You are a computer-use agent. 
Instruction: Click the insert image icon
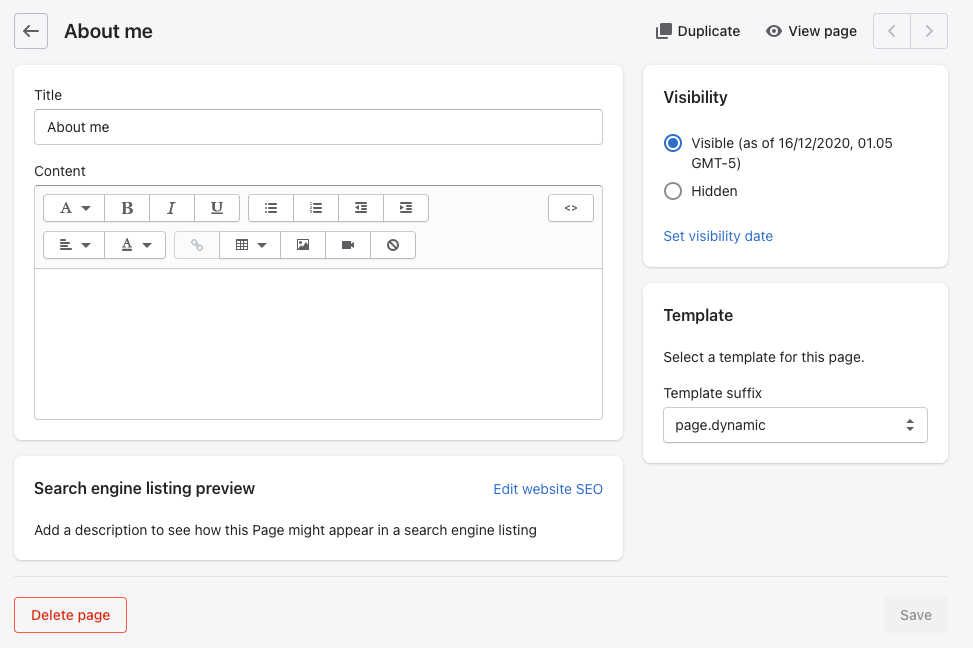click(x=303, y=245)
